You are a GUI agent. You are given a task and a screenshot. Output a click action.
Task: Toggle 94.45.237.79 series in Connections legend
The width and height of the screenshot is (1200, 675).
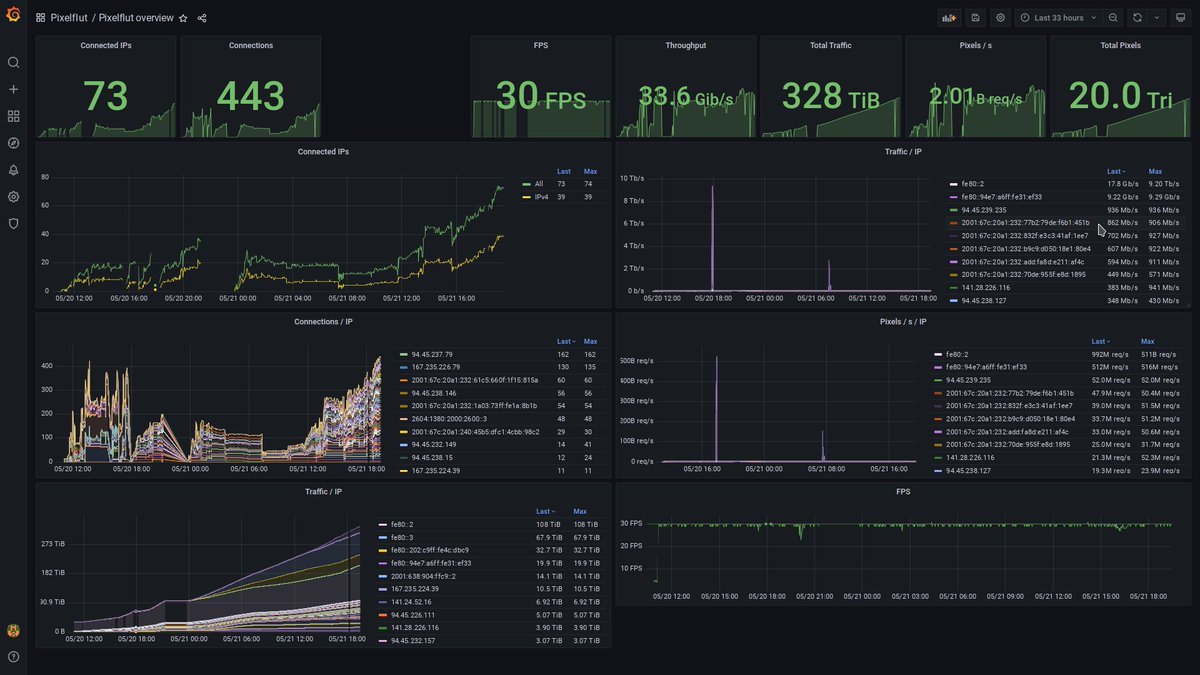(x=432, y=354)
